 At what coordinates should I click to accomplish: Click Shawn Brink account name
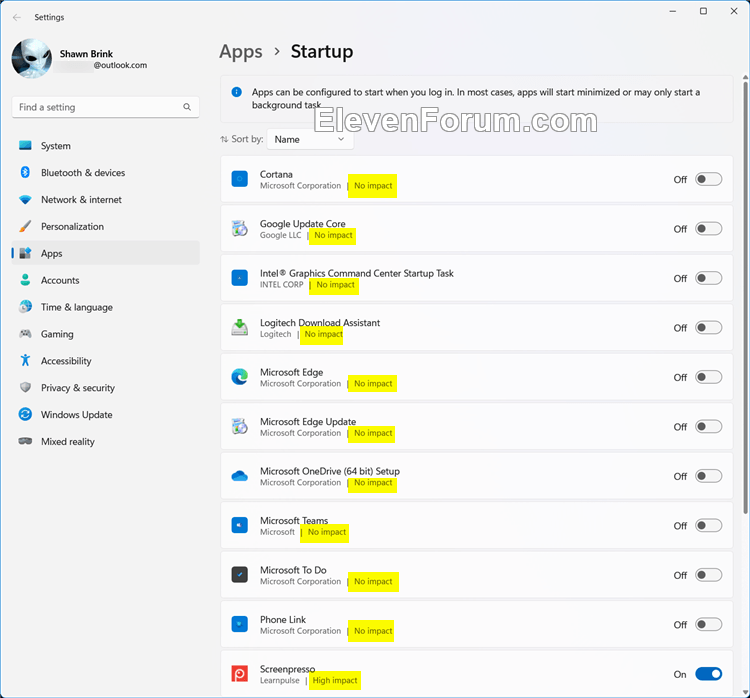(x=86, y=54)
